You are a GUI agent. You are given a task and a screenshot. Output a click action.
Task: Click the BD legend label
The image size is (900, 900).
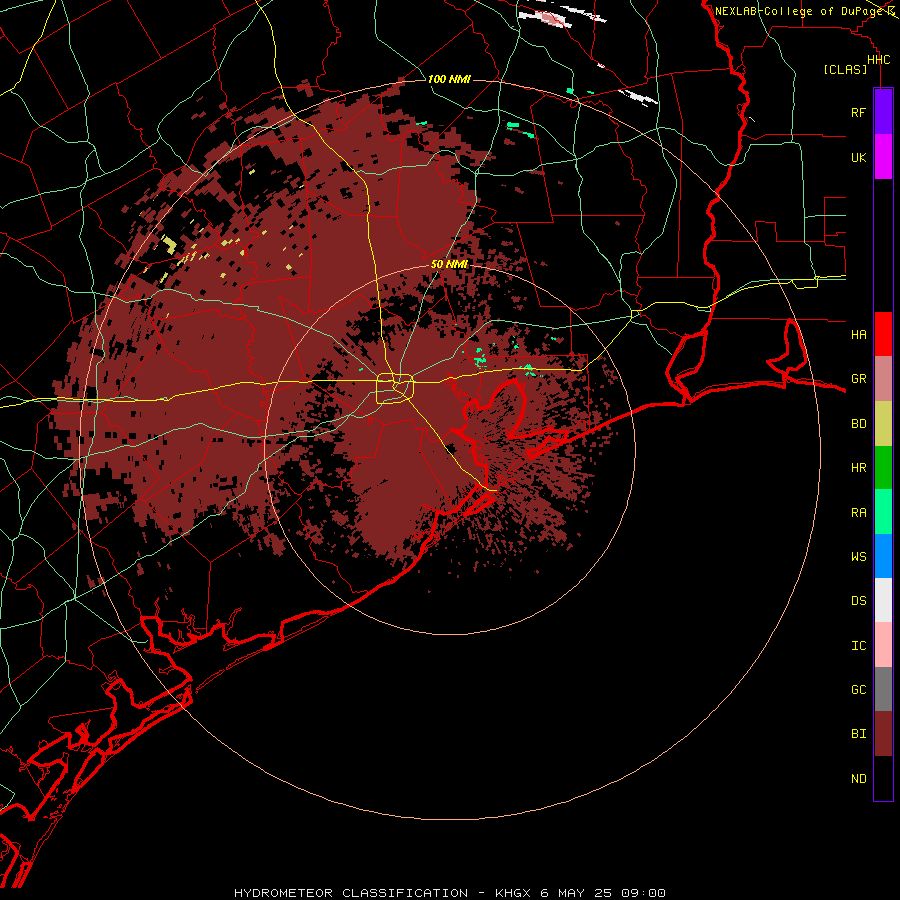click(x=858, y=424)
